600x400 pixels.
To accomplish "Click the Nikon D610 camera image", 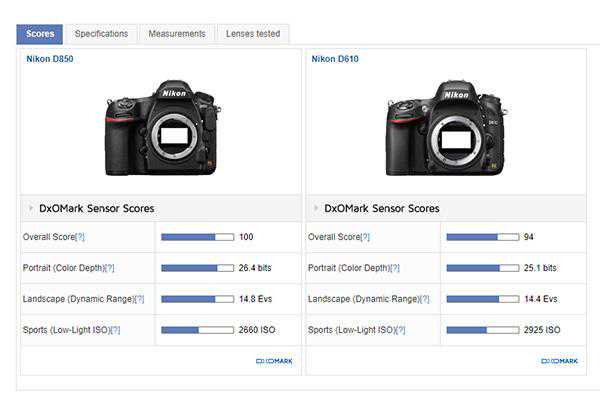I will pyautogui.click(x=444, y=128).
